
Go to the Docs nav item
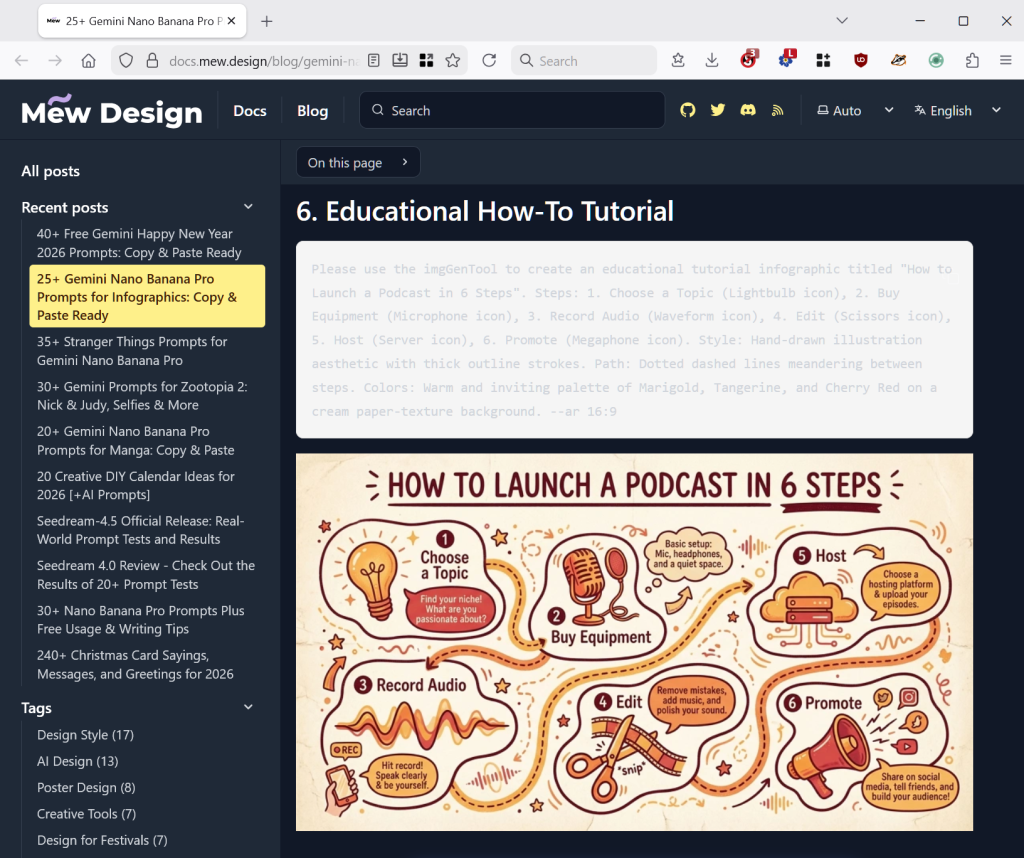coord(250,110)
